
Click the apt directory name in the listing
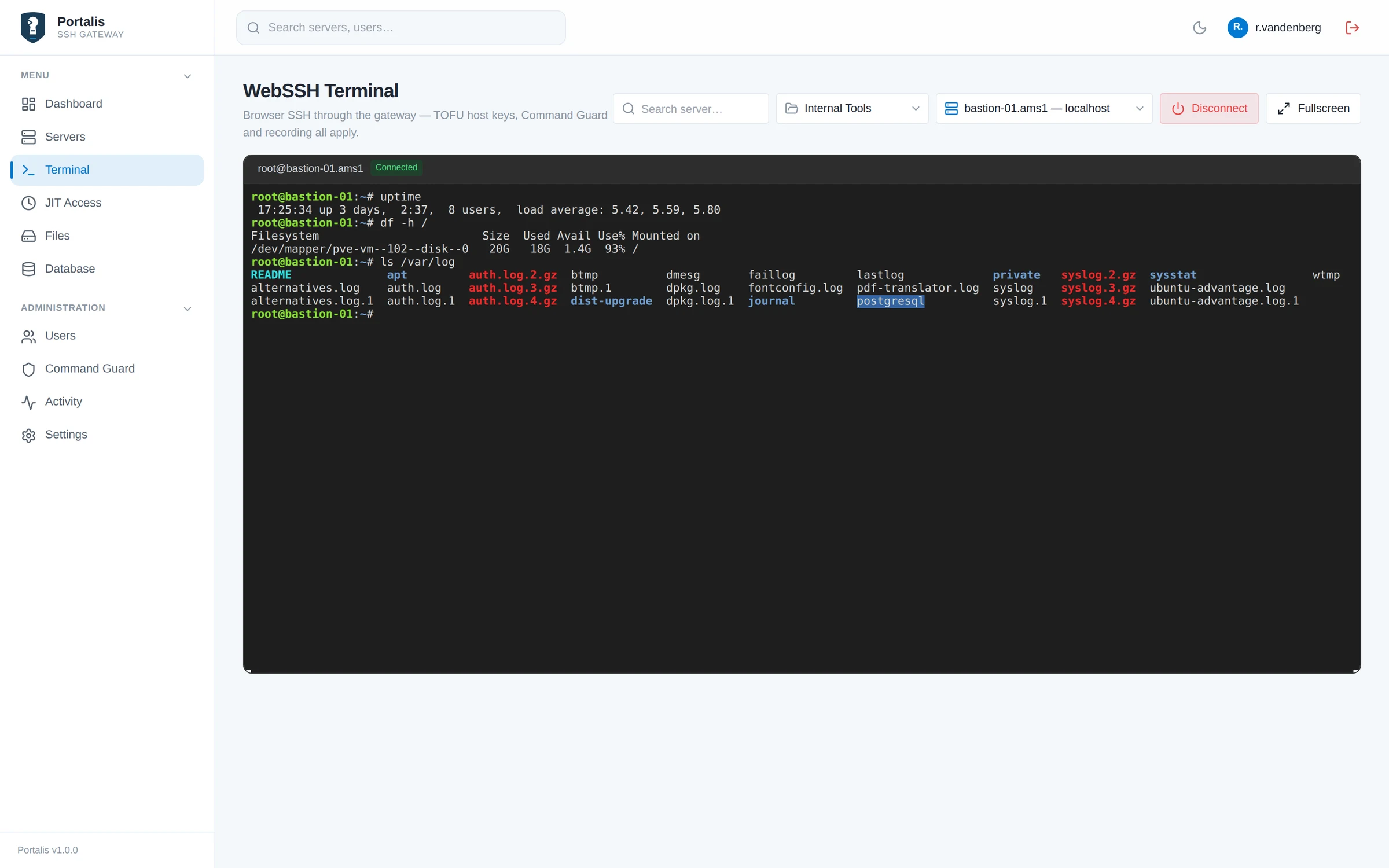point(396,275)
